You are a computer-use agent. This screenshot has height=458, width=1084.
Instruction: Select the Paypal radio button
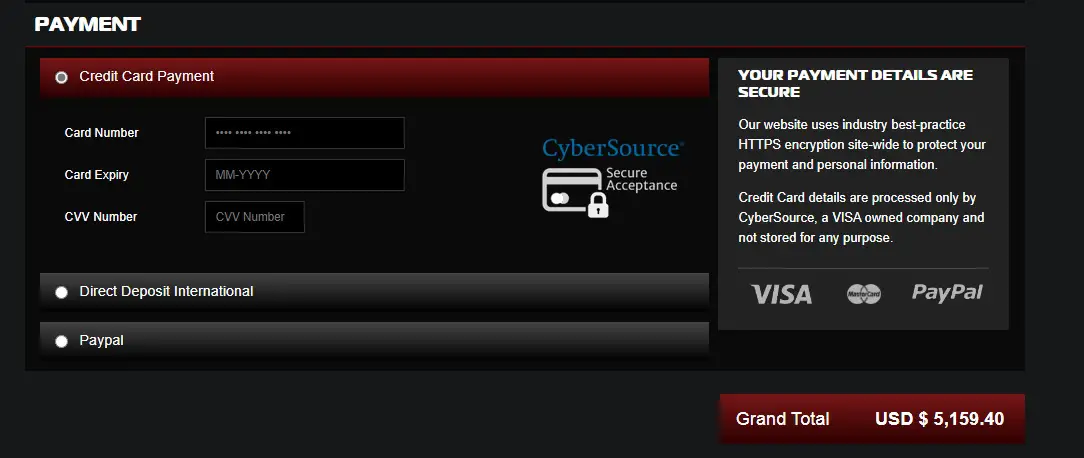tap(62, 341)
